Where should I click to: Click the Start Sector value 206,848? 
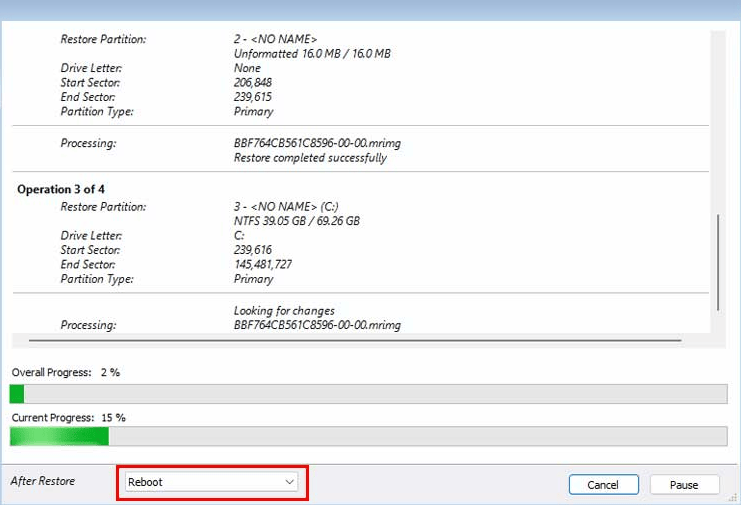click(253, 83)
